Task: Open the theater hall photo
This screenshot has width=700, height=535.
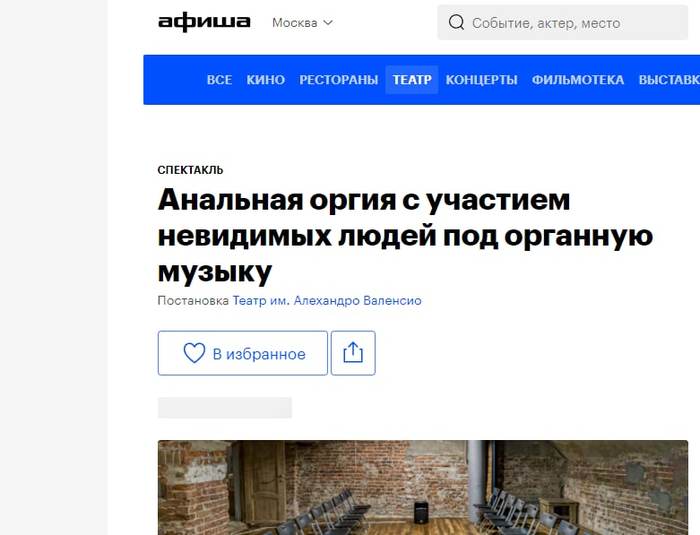Action: (423, 488)
